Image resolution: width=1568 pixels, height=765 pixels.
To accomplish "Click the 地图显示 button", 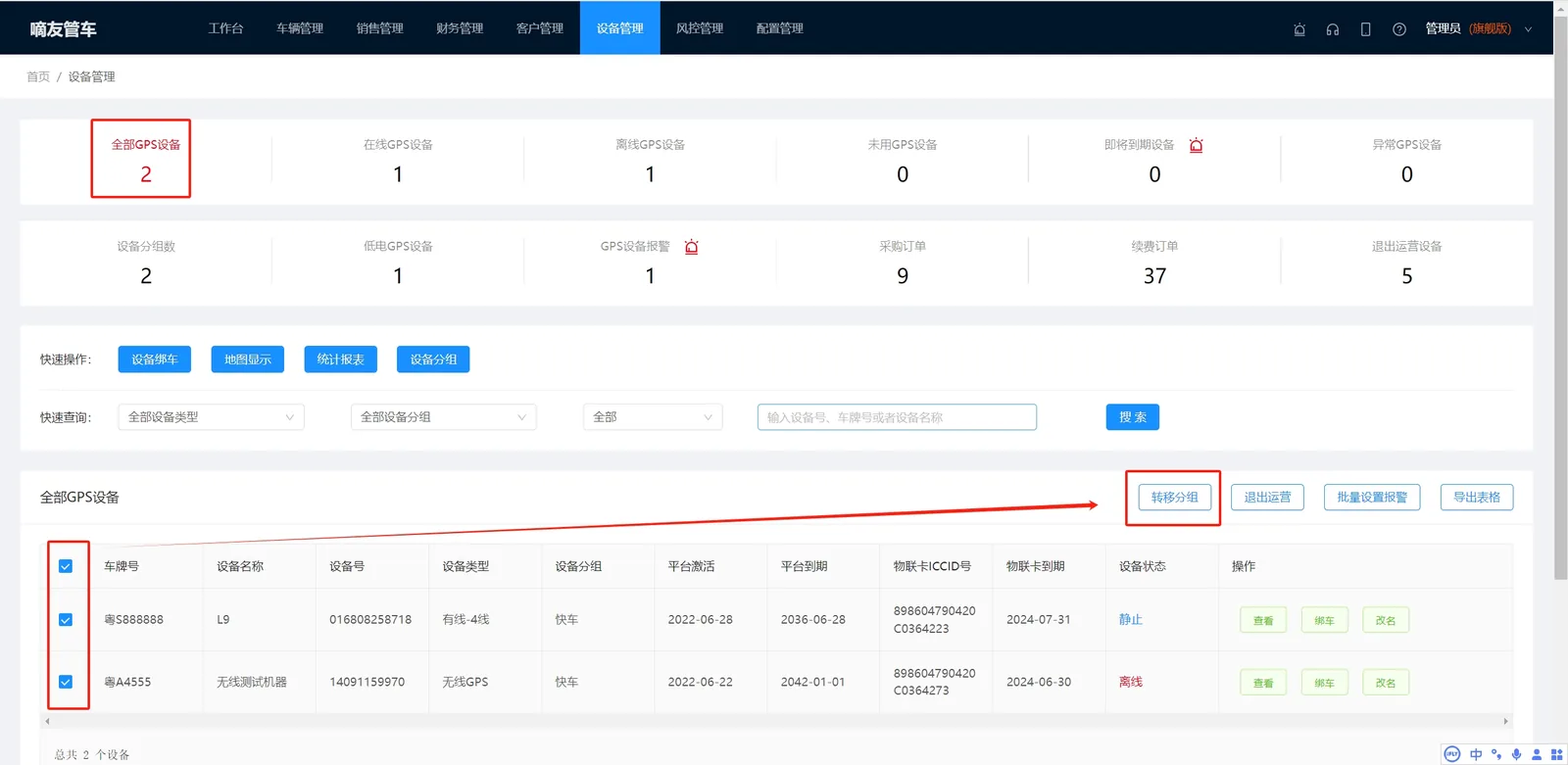I will [x=248, y=359].
